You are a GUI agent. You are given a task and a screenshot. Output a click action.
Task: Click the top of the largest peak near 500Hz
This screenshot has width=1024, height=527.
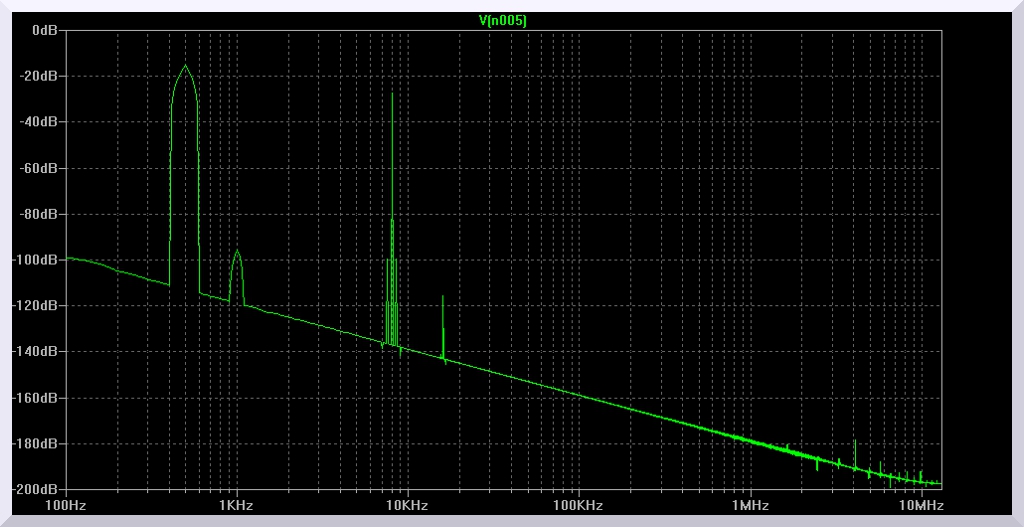(x=185, y=66)
